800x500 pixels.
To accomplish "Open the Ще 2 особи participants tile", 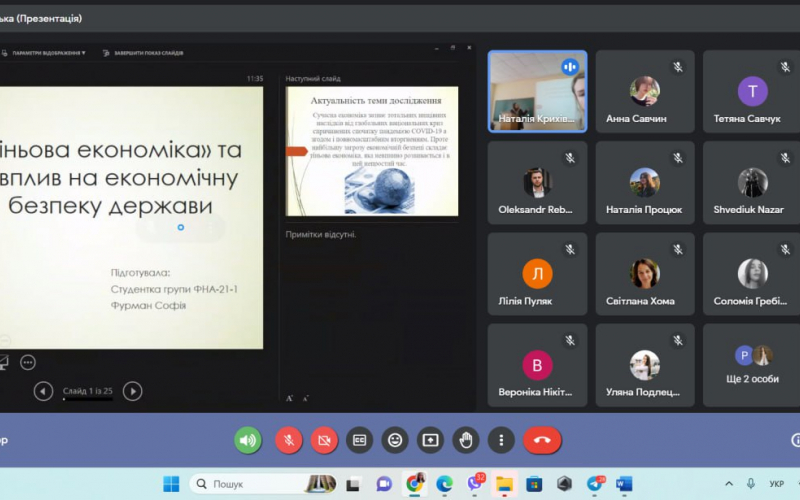I will [752, 365].
